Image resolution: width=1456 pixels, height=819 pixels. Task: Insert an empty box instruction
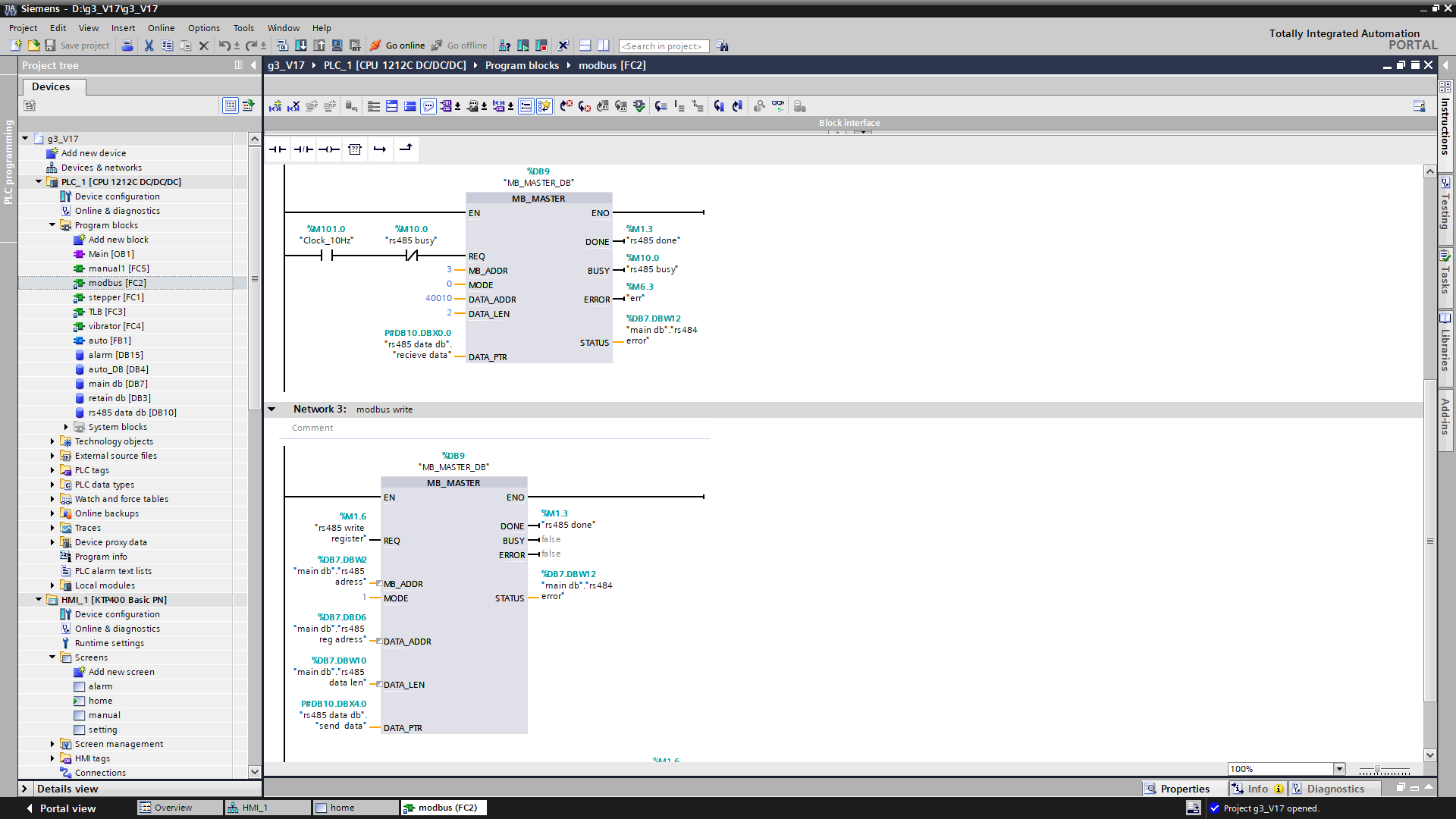click(355, 149)
